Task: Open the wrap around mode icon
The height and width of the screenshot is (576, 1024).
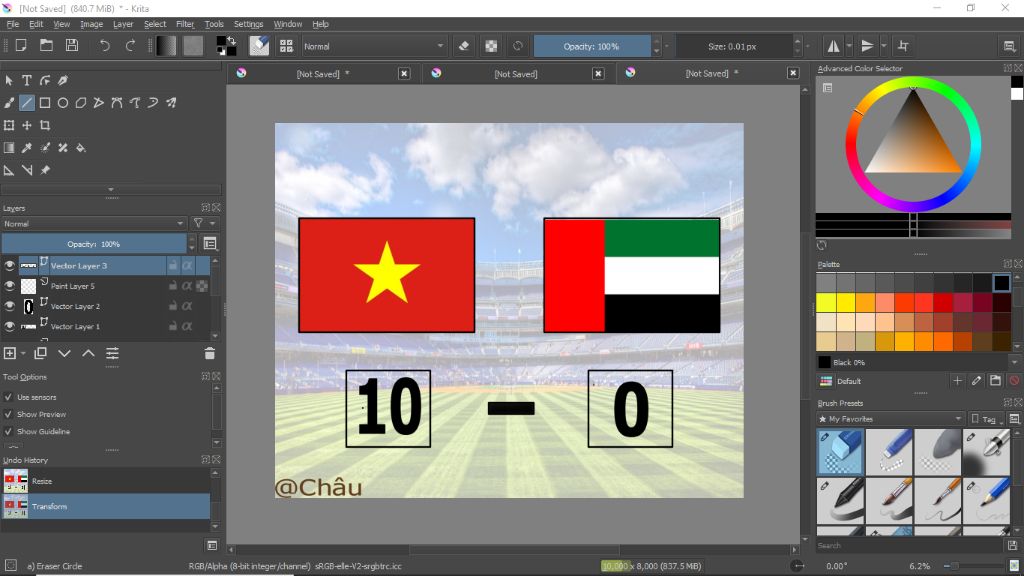Action: (903, 46)
